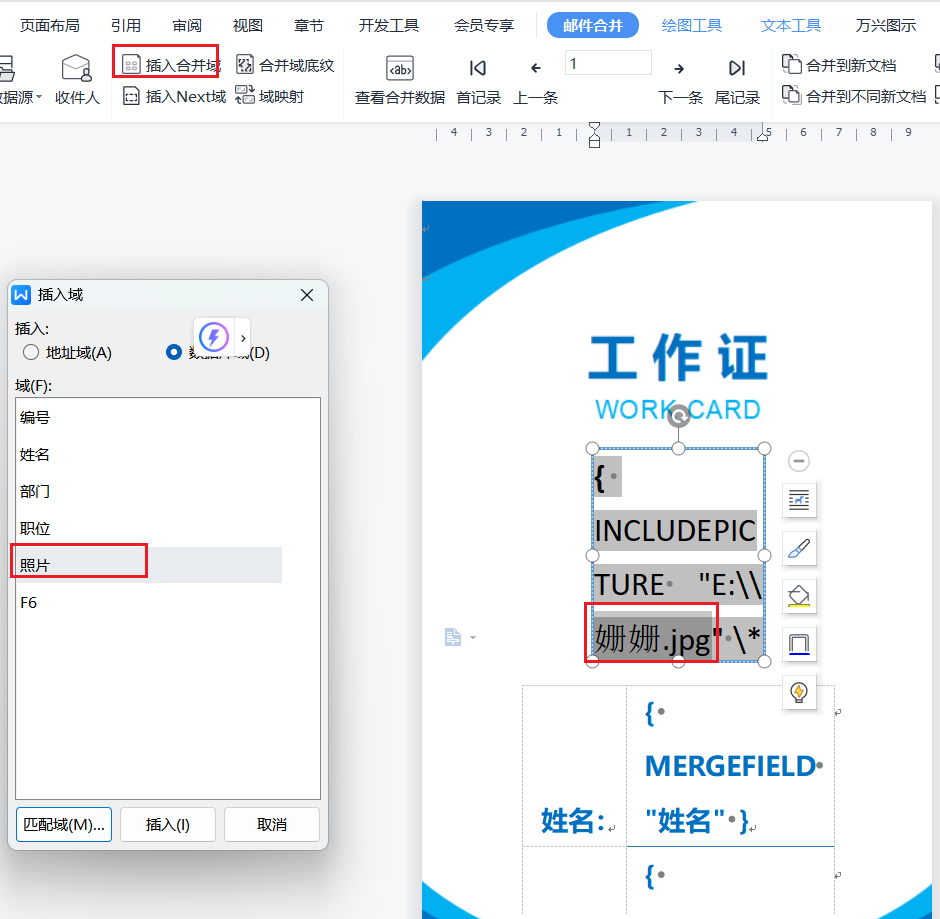Click the lightbulb icon beside text box

coord(799,692)
